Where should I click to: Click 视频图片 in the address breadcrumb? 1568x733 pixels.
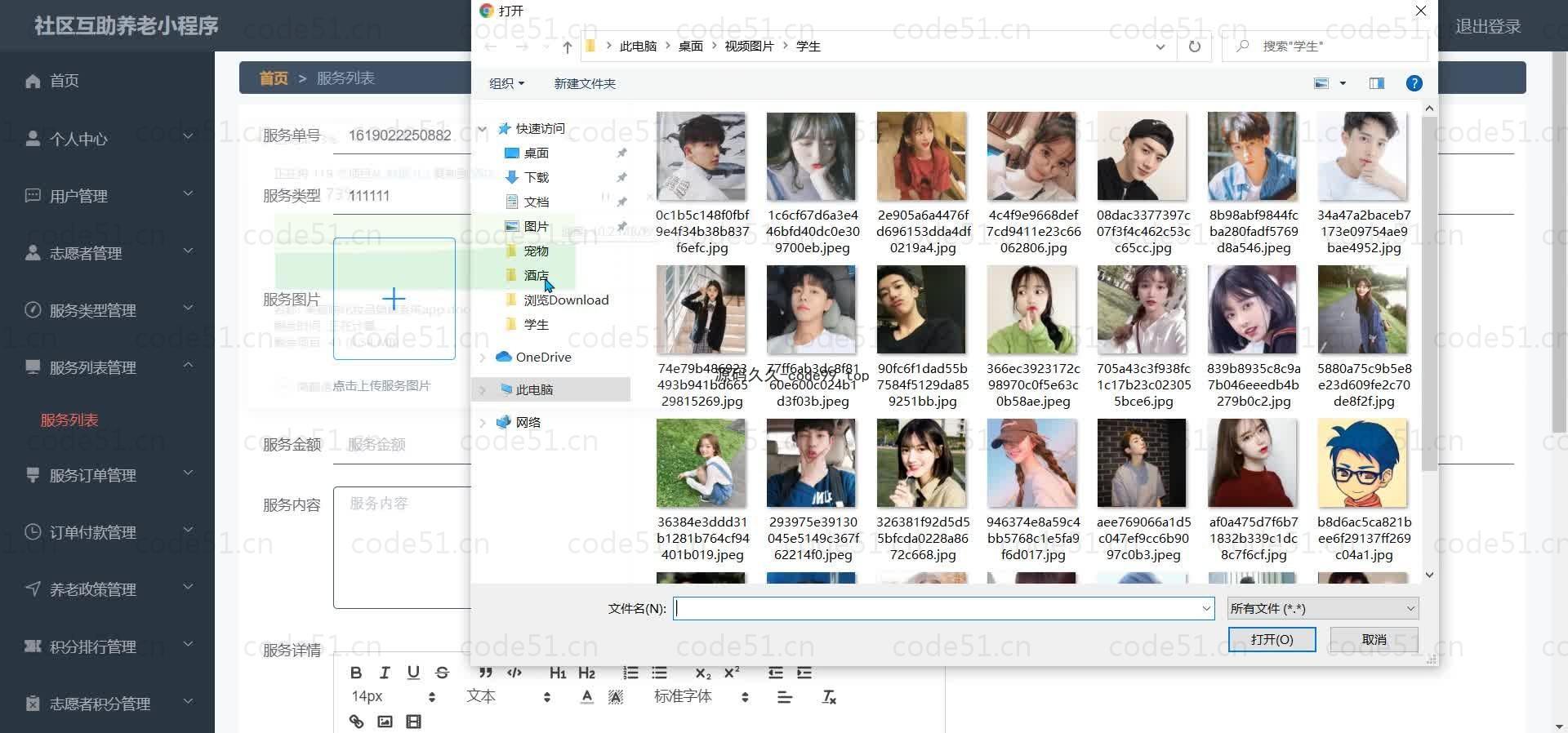tap(749, 47)
